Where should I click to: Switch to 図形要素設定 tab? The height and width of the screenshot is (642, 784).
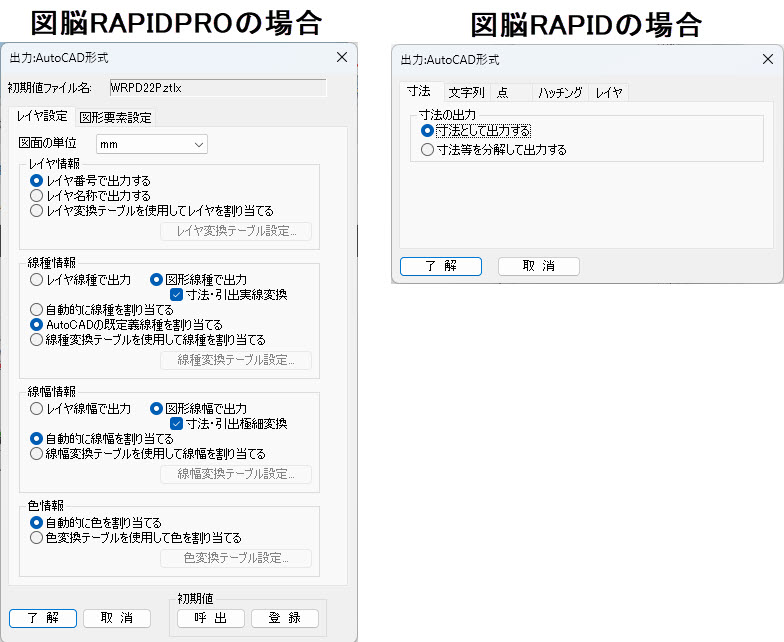pos(115,117)
